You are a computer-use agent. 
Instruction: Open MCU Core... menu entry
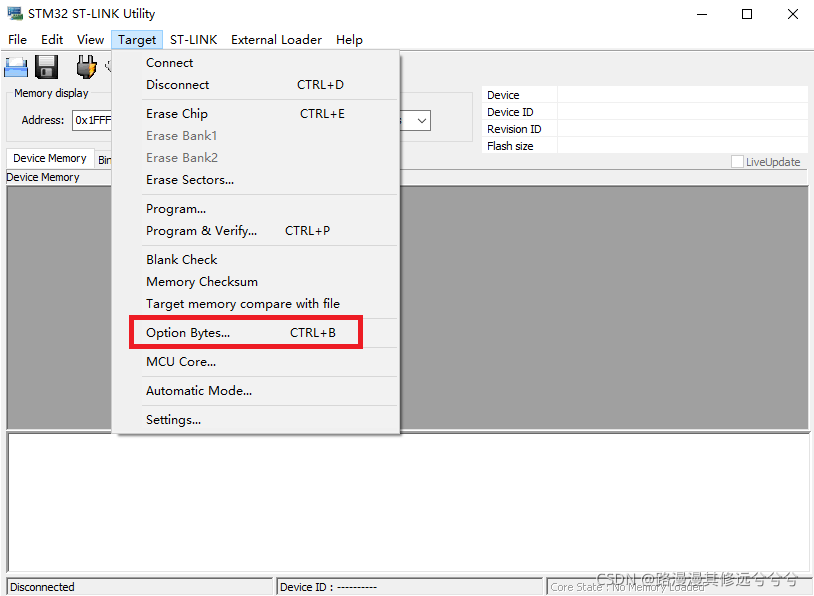point(256,362)
